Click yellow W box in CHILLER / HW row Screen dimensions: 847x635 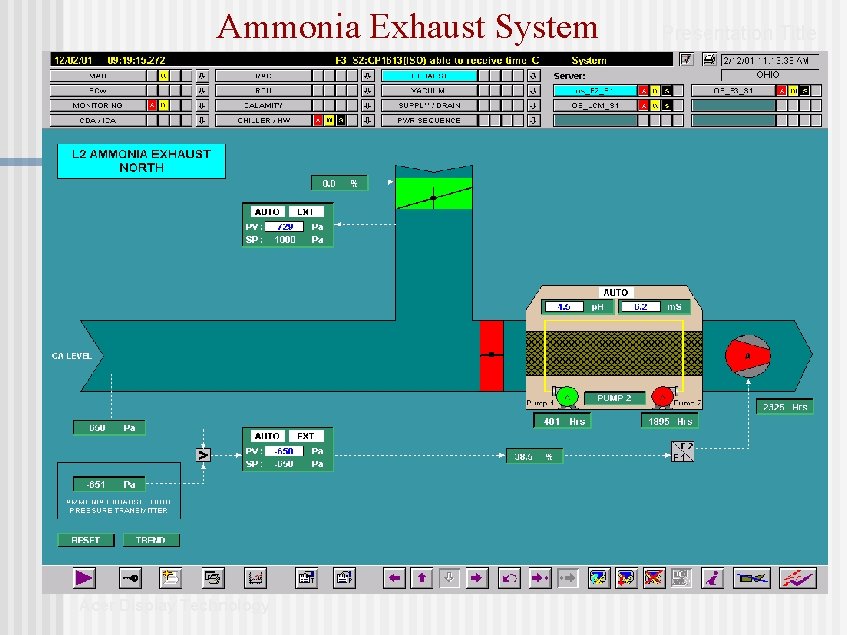329,120
